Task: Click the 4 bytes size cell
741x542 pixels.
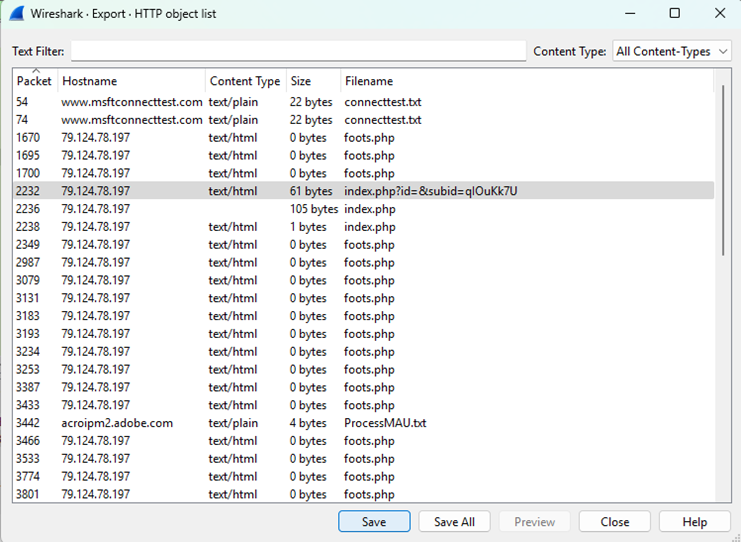Action: pos(308,423)
